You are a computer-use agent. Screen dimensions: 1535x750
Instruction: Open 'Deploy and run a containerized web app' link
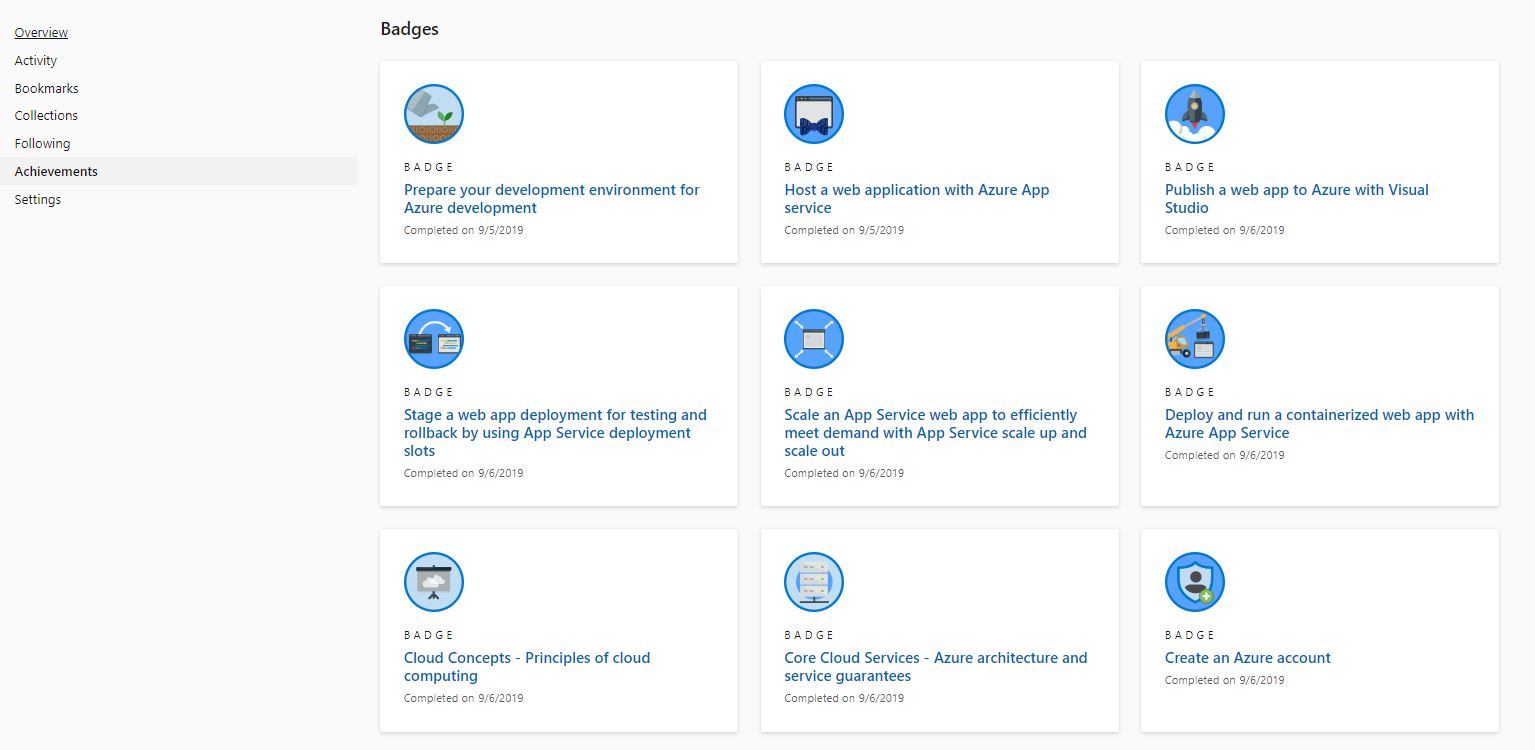coord(1320,424)
